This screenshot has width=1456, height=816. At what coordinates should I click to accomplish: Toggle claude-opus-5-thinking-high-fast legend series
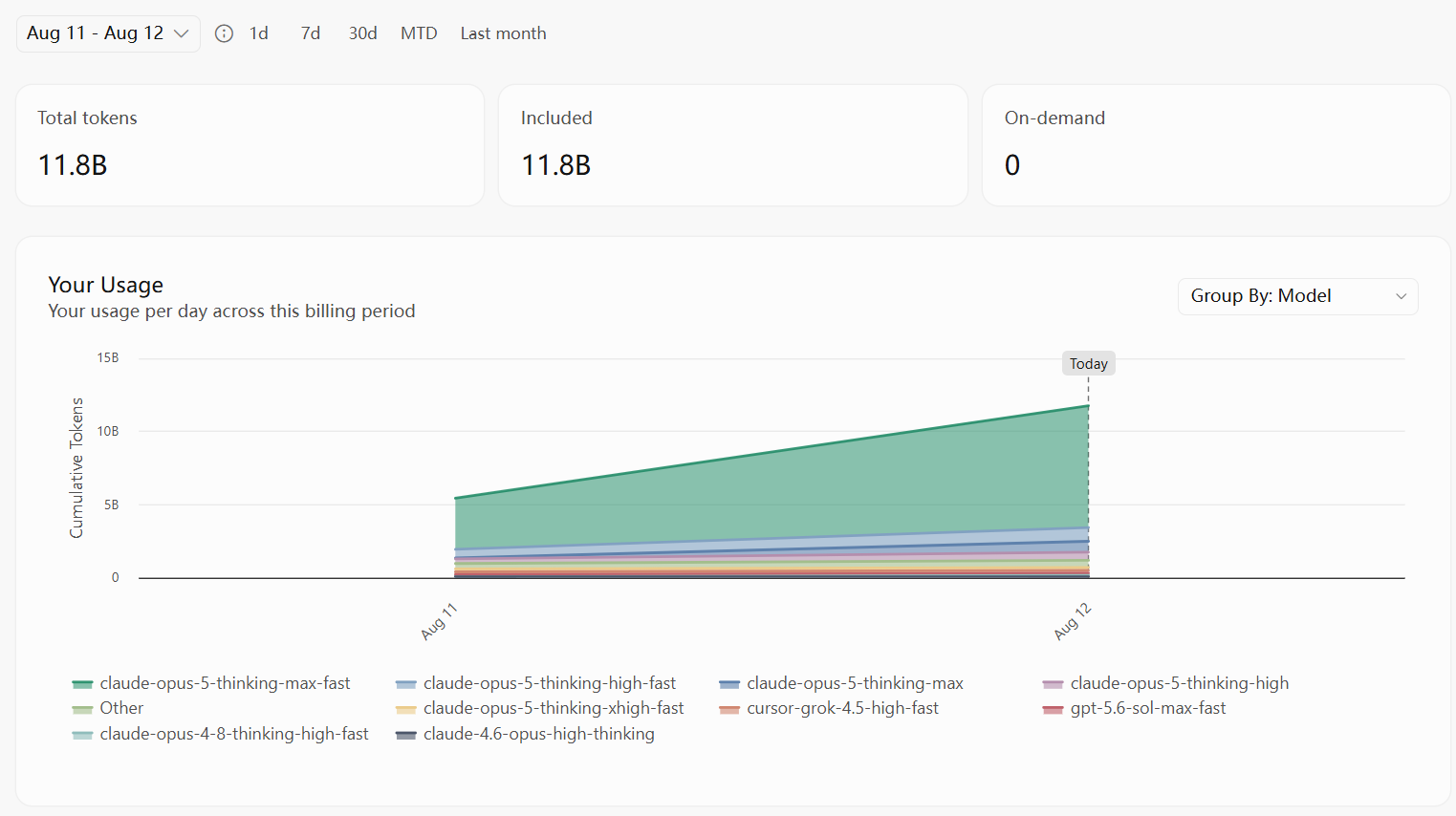click(535, 683)
